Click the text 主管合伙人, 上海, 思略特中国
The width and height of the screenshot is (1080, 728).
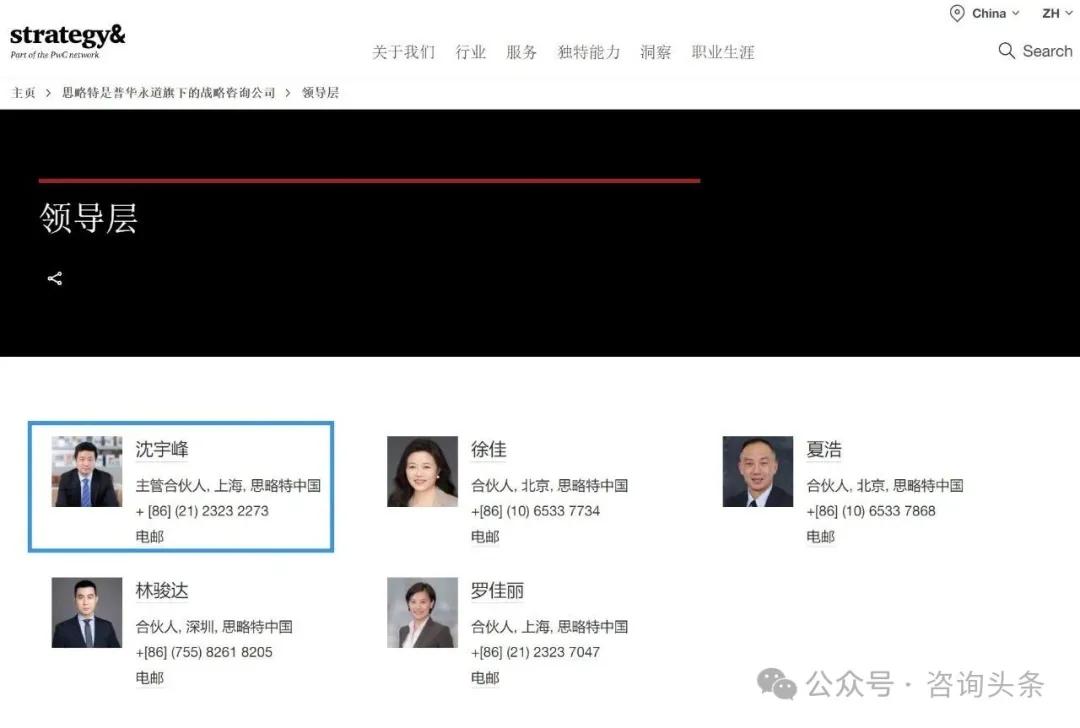click(x=228, y=486)
